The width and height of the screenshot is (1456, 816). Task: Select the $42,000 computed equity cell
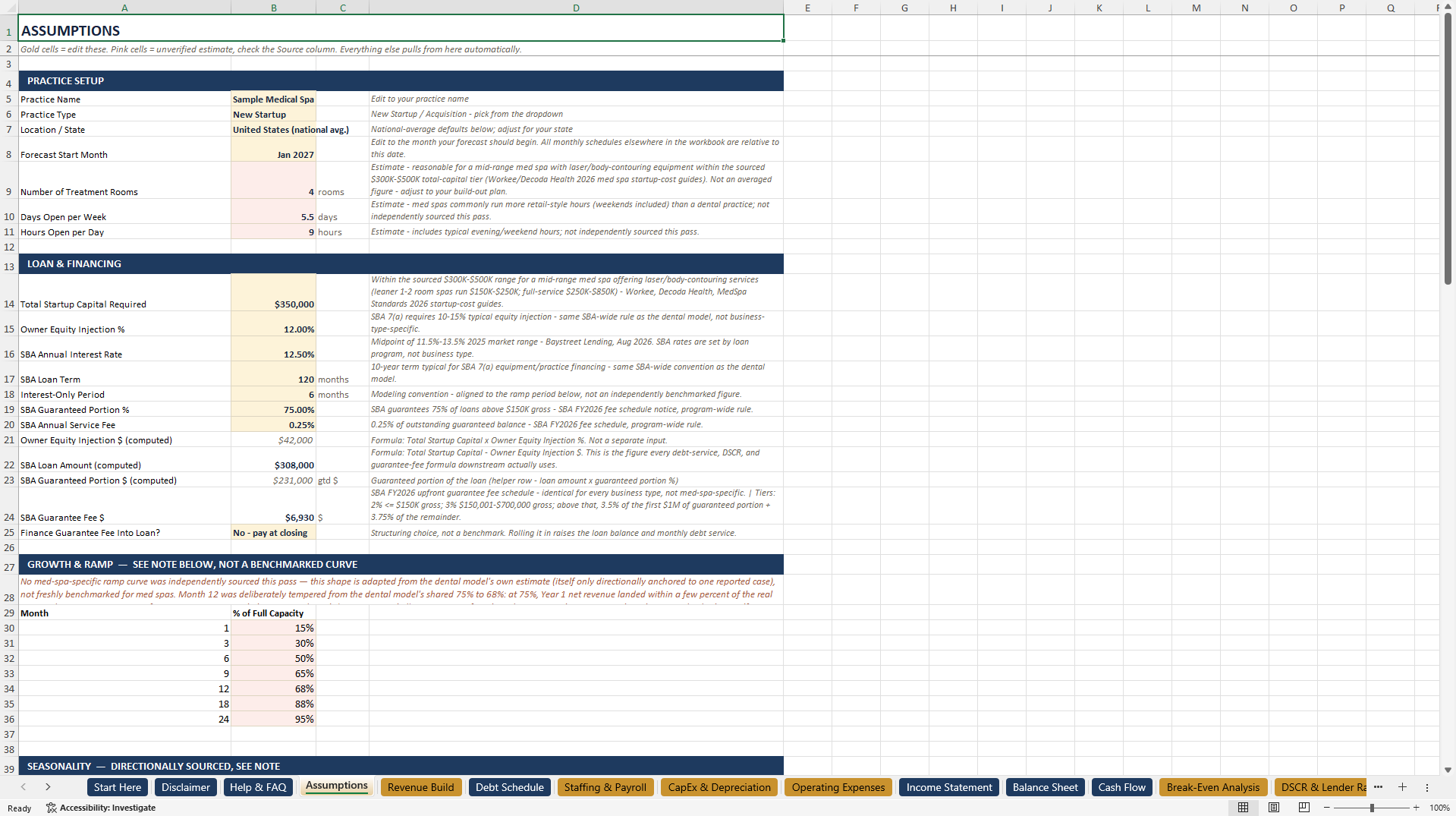coord(273,440)
